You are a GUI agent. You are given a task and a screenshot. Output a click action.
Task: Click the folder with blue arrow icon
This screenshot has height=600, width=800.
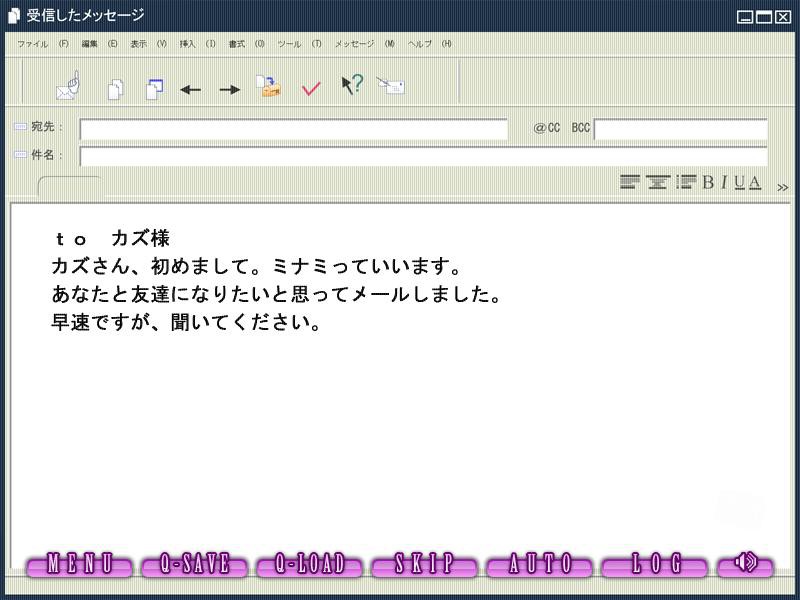click(267, 86)
